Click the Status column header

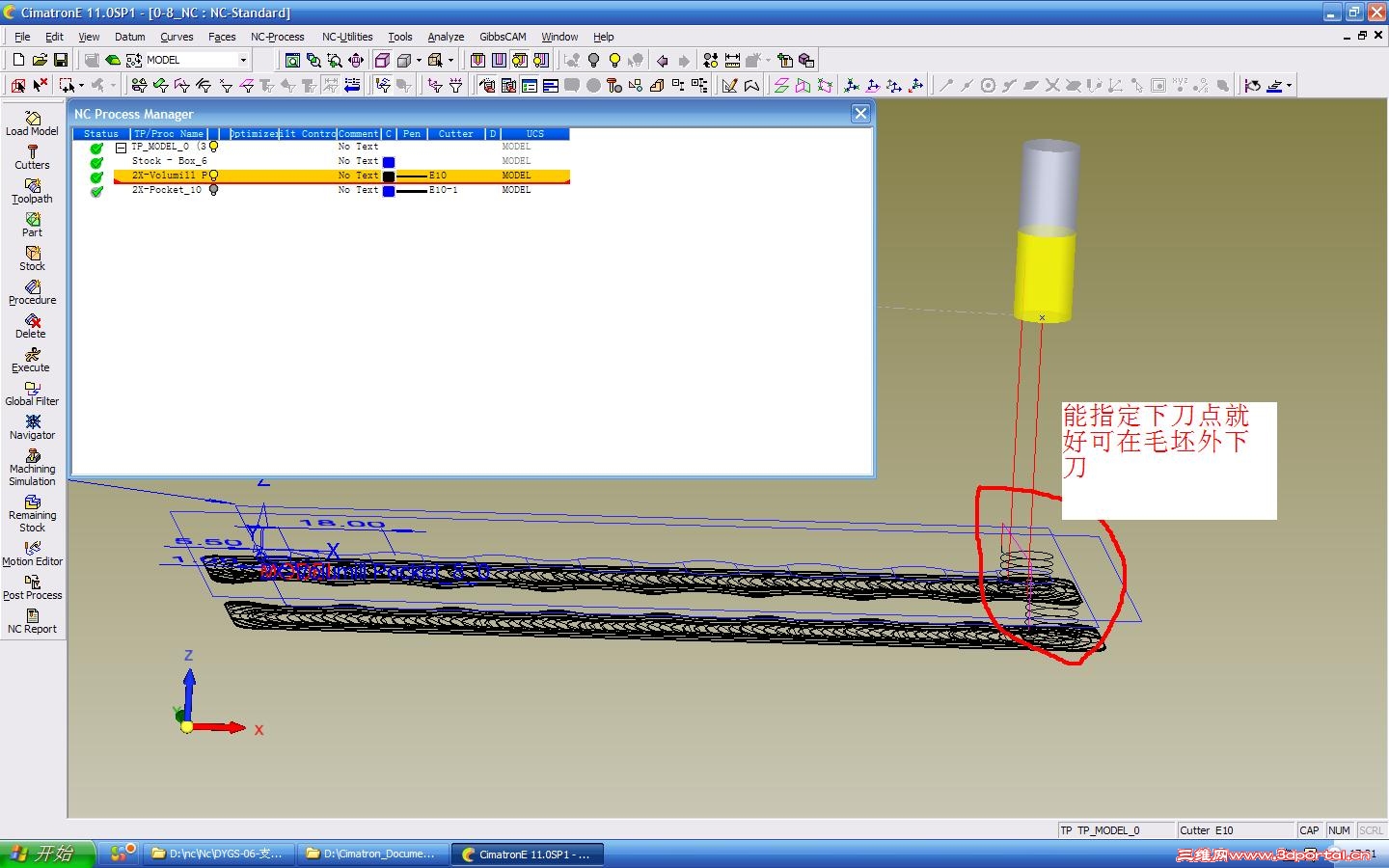click(101, 134)
